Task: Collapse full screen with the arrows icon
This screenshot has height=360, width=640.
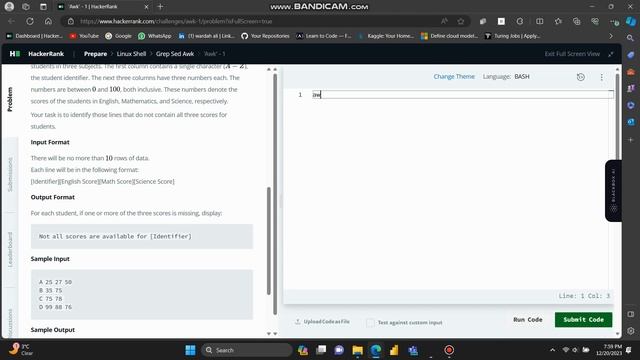Action: (x=611, y=54)
